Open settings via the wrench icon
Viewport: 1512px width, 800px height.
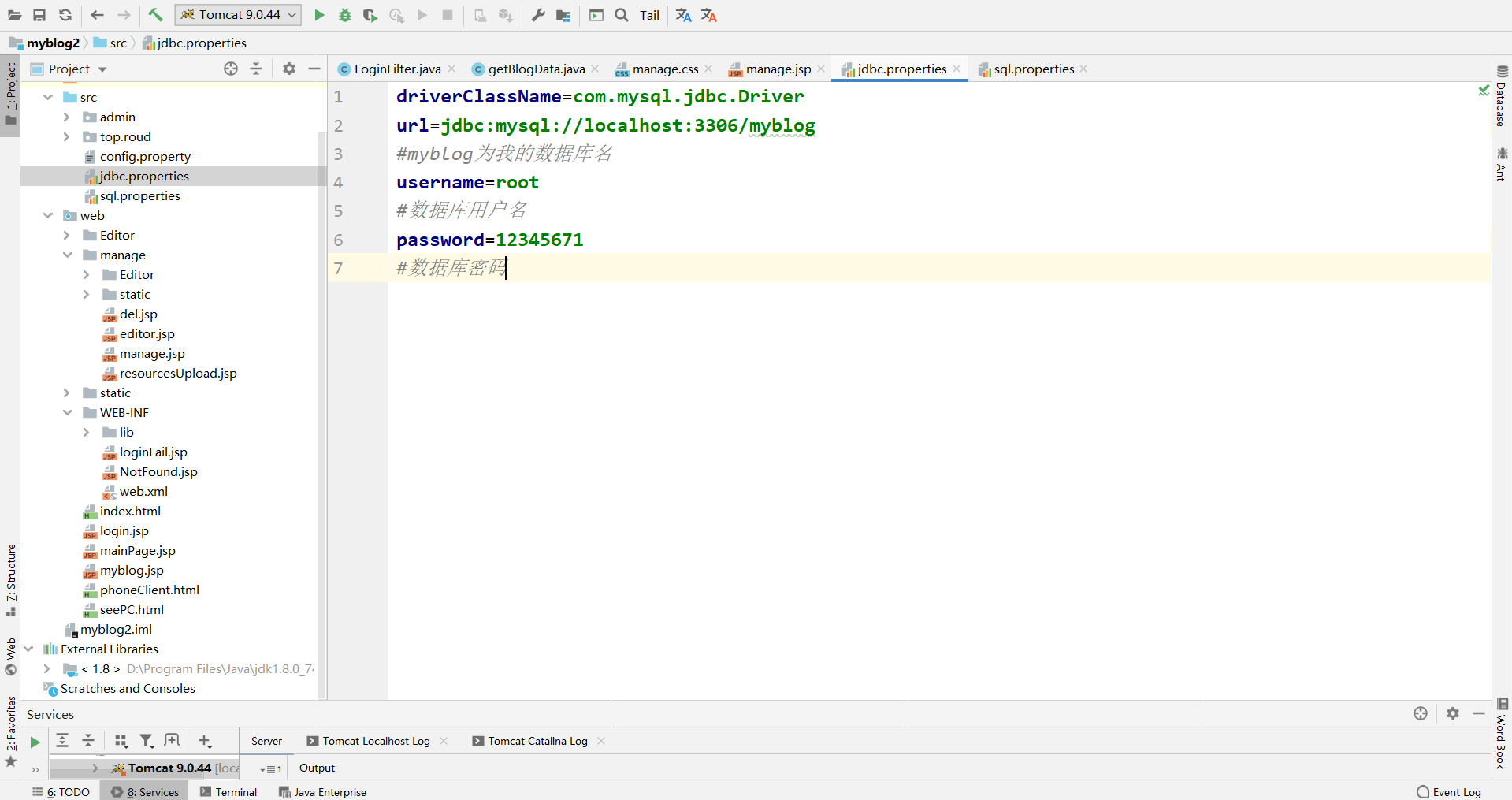click(x=538, y=15)
